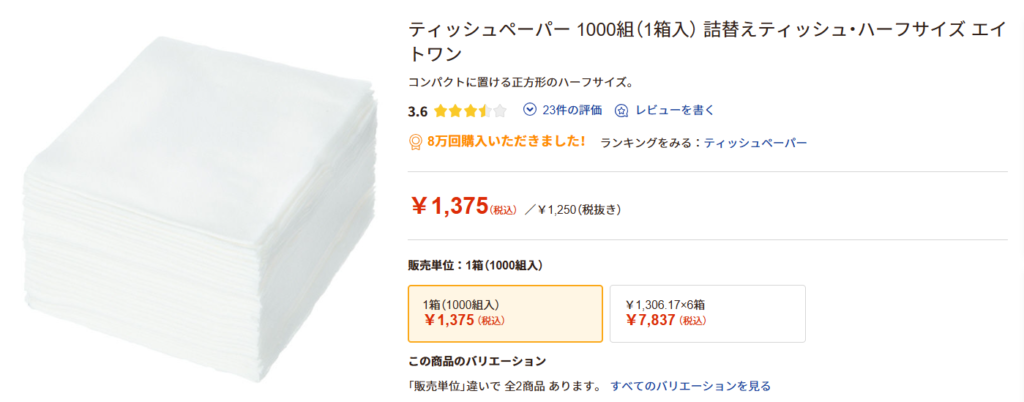Image resolution: width=1024 pixels, height=402 pixels.
Task: Open すべてのバリエーションを見る link
Action: (x=690, y=385)
